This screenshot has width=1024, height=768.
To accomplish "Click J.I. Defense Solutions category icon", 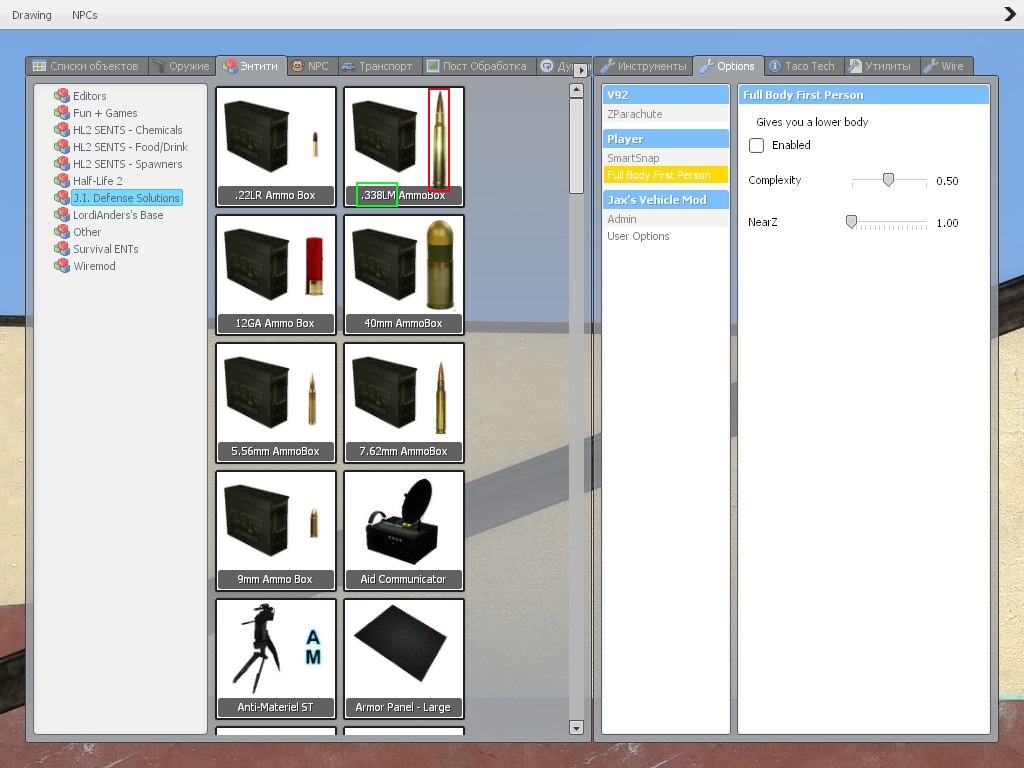I will [62, 198].
